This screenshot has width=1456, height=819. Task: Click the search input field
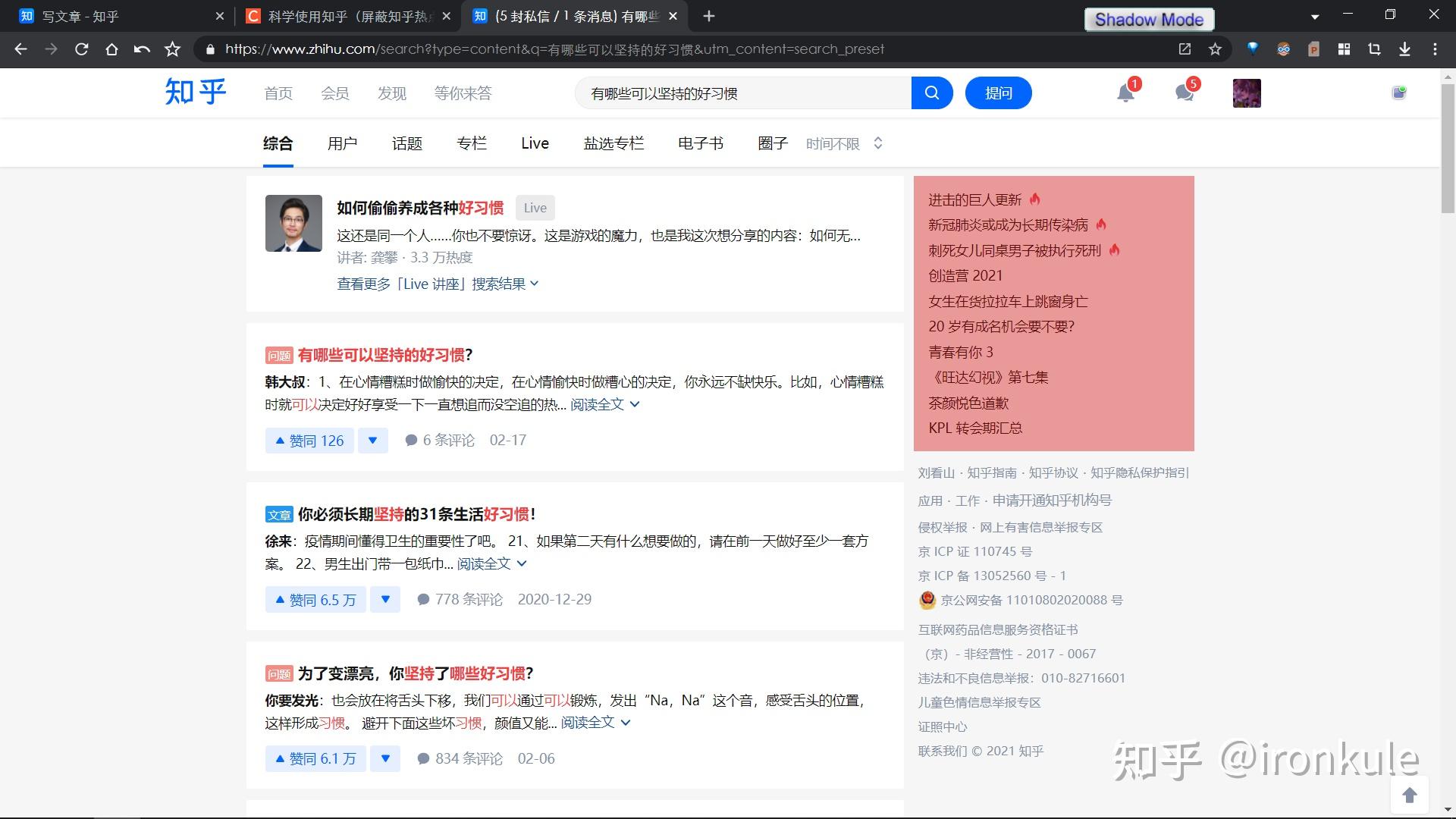(x=743, y=93)
